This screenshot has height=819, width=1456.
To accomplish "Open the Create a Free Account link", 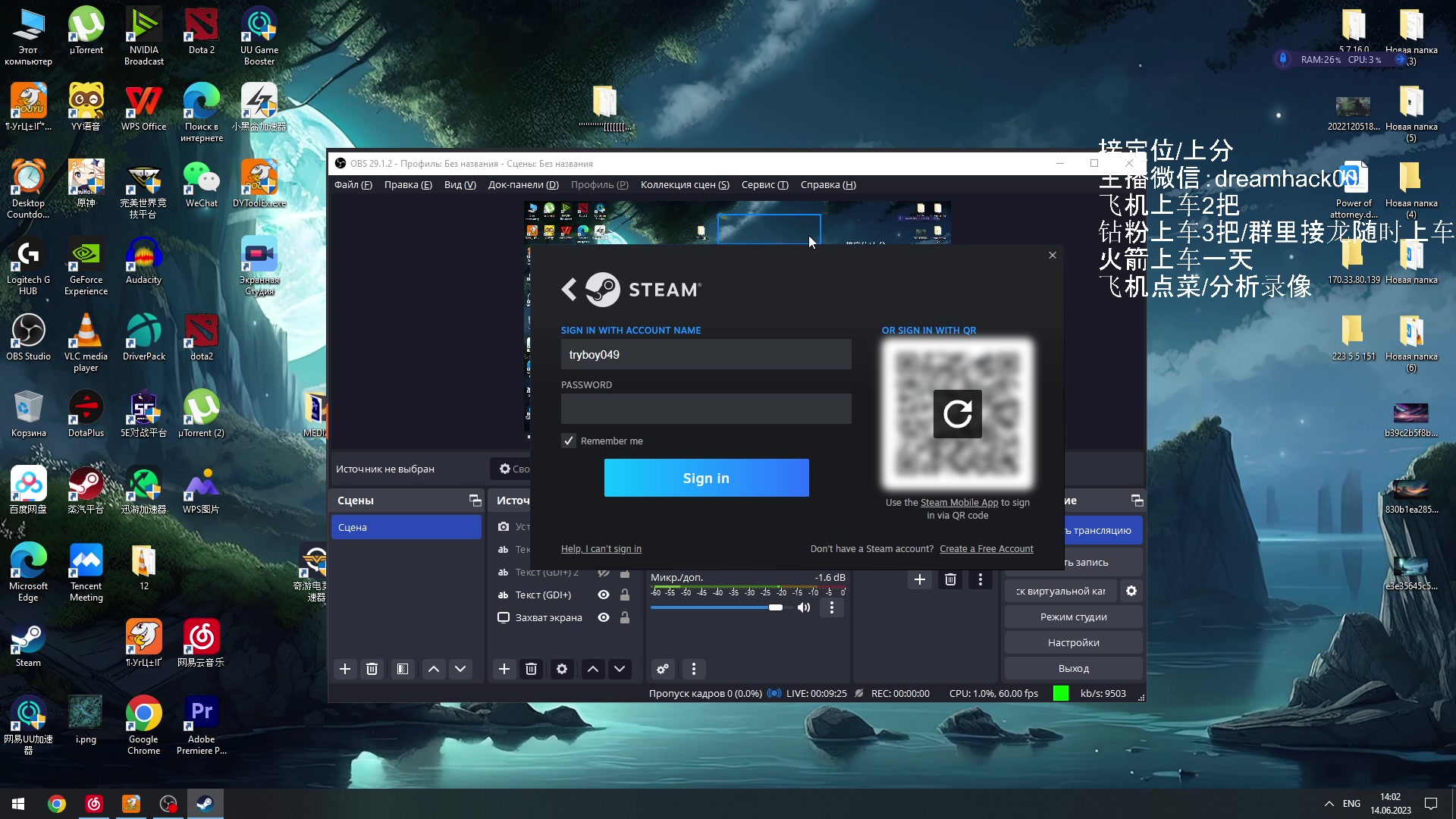I will tap(987, 549).
